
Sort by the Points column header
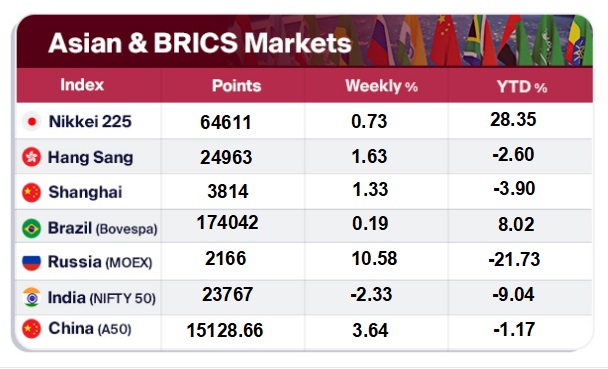click(x=237, y=86)
